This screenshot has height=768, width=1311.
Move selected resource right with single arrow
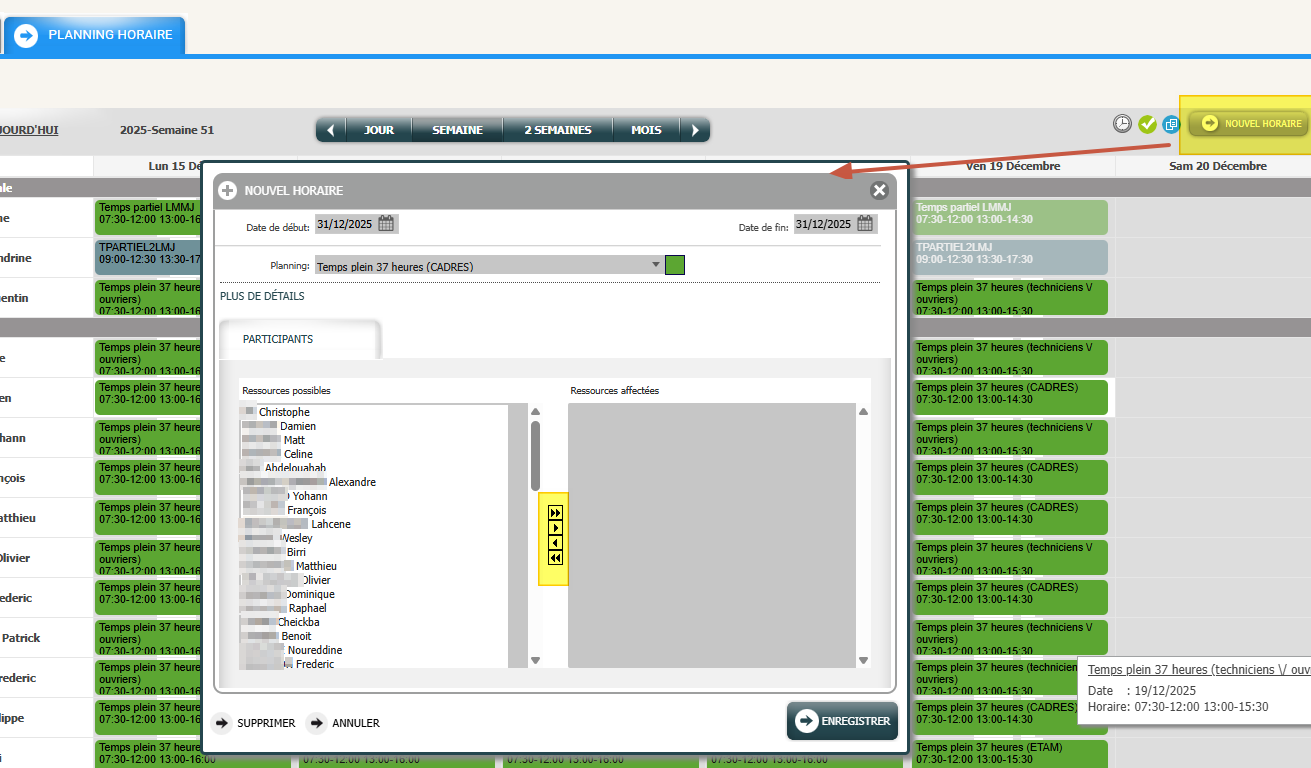click(x=556, y=528)
